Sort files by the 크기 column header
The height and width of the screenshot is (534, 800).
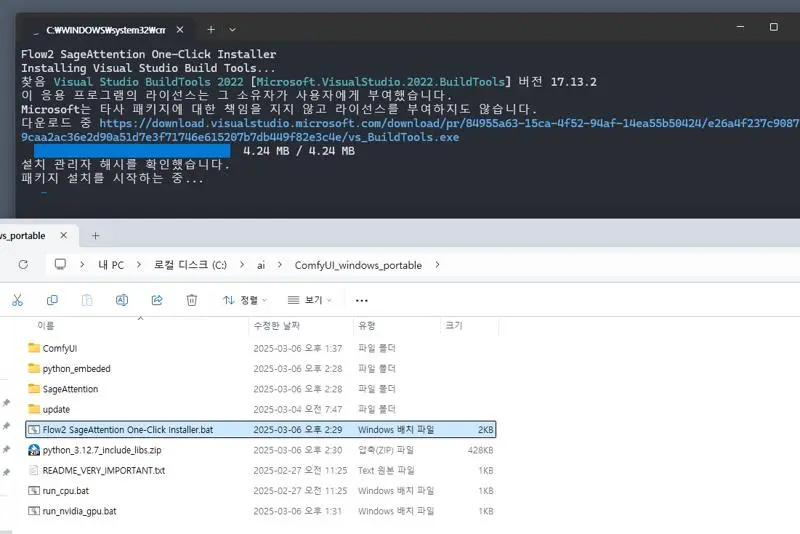pyautogui.click(x=454, y=325)
